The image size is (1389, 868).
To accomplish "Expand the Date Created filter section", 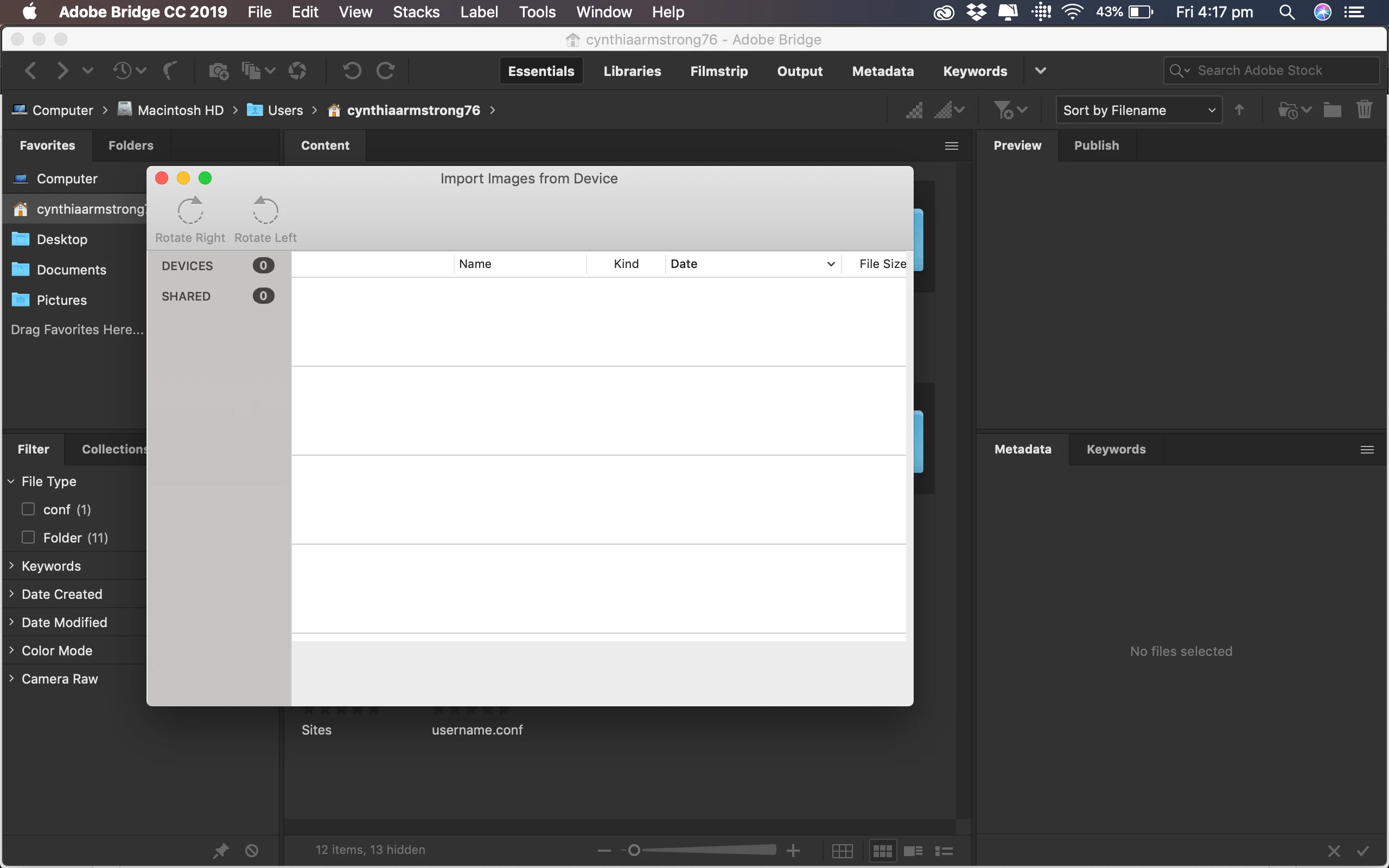I will 11,593.
